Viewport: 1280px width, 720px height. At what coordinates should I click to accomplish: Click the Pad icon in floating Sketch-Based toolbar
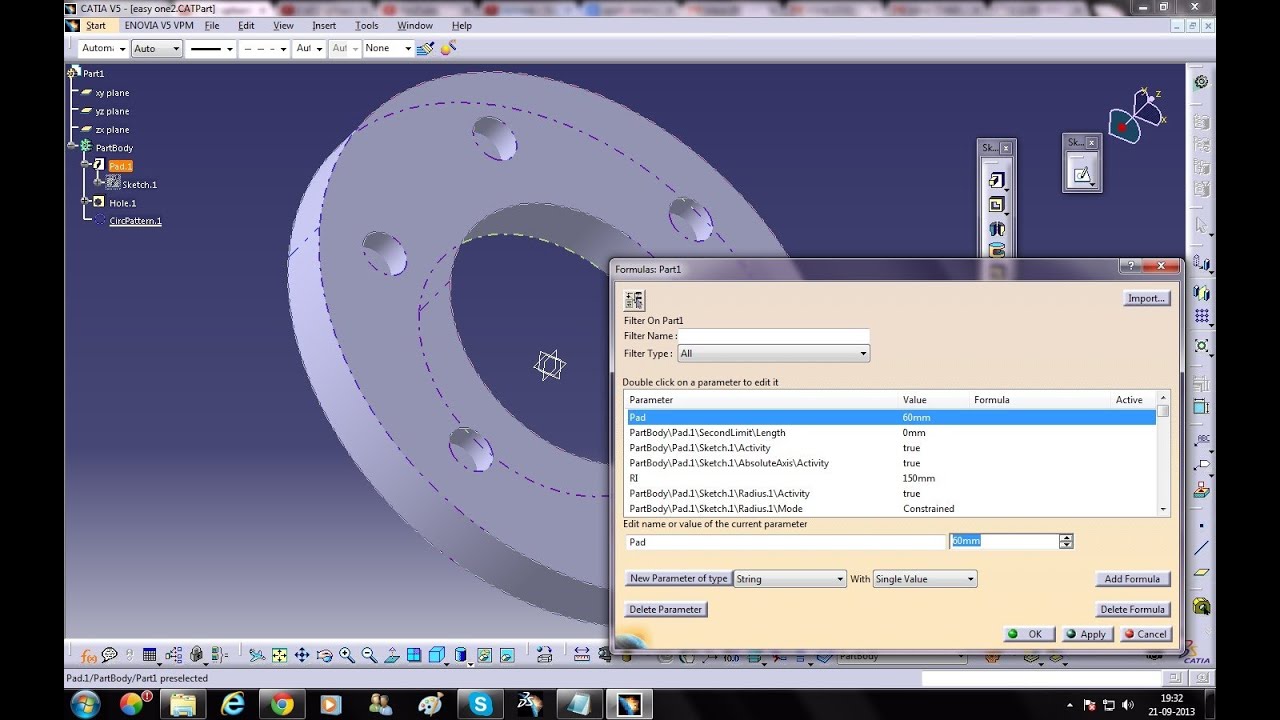coord(996,180)
